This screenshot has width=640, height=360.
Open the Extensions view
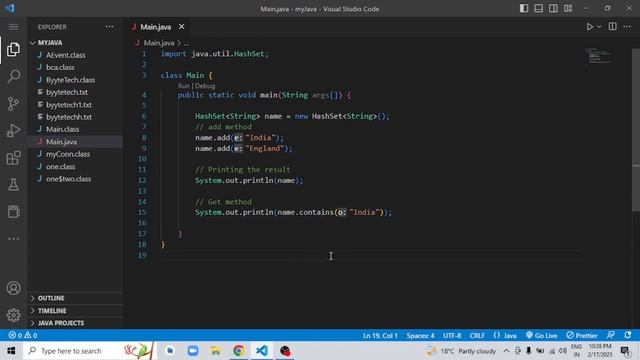[13, 158]
